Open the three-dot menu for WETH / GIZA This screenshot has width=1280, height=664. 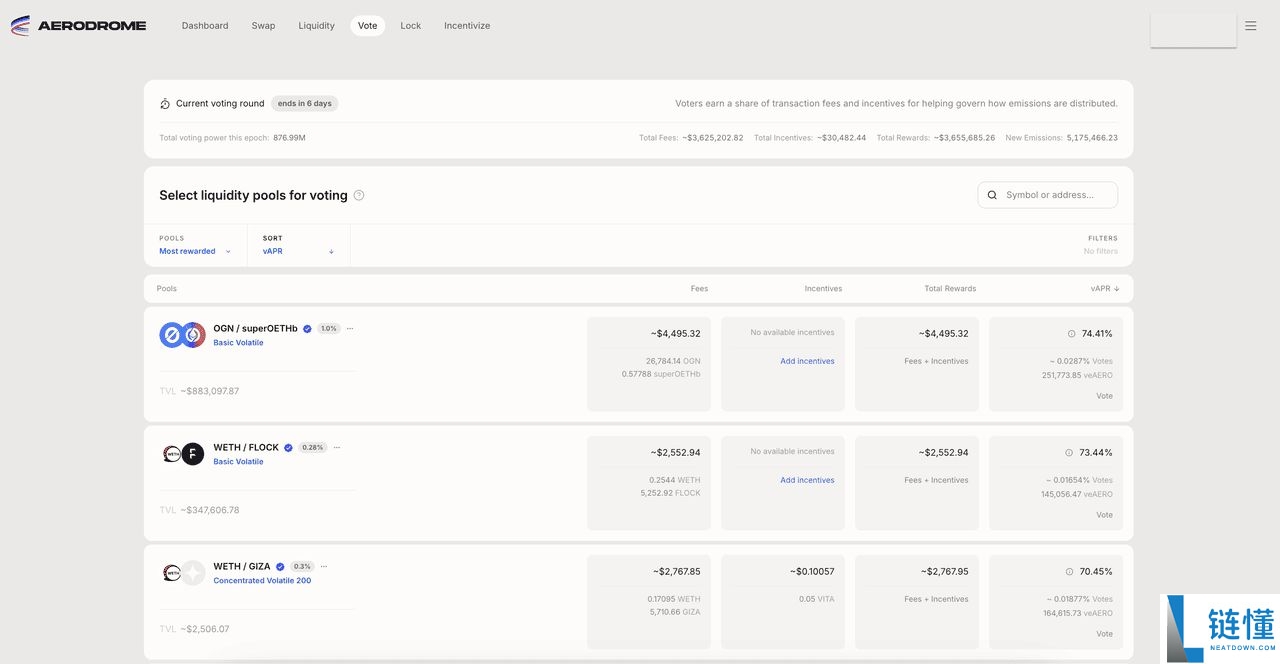(x=324, y=566)
